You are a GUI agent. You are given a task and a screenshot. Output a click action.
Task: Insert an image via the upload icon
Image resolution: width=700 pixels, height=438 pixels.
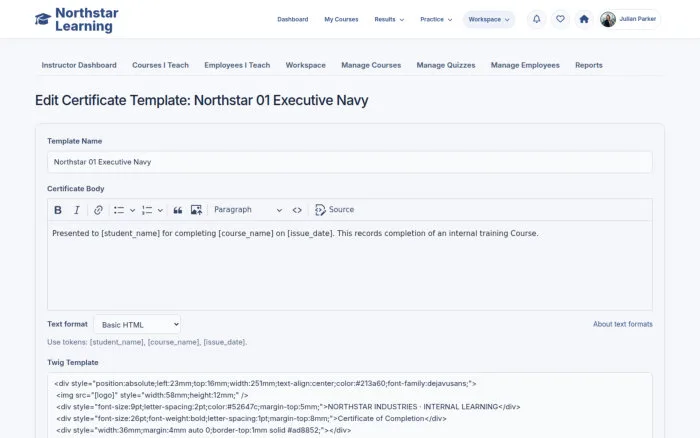coord(196,210)
